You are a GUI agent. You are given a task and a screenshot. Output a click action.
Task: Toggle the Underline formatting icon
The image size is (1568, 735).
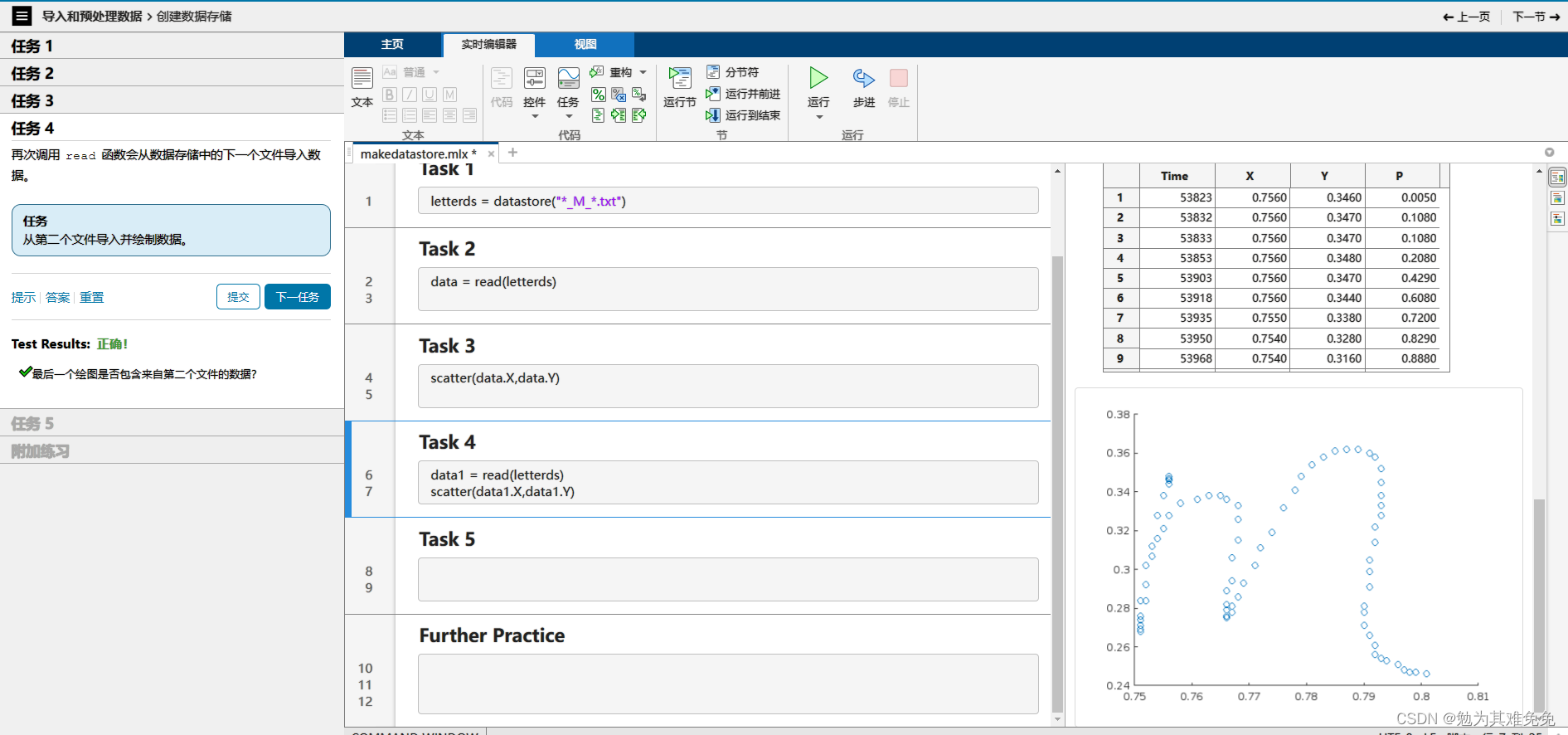tap(430, 95)
